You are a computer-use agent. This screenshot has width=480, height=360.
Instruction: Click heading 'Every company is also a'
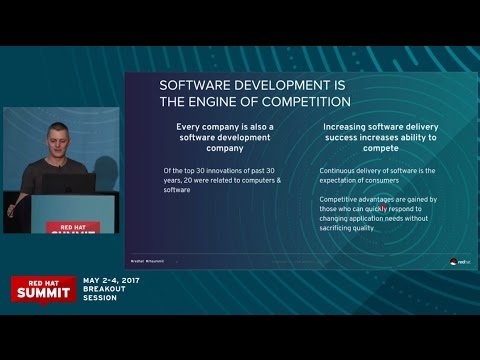225,127
